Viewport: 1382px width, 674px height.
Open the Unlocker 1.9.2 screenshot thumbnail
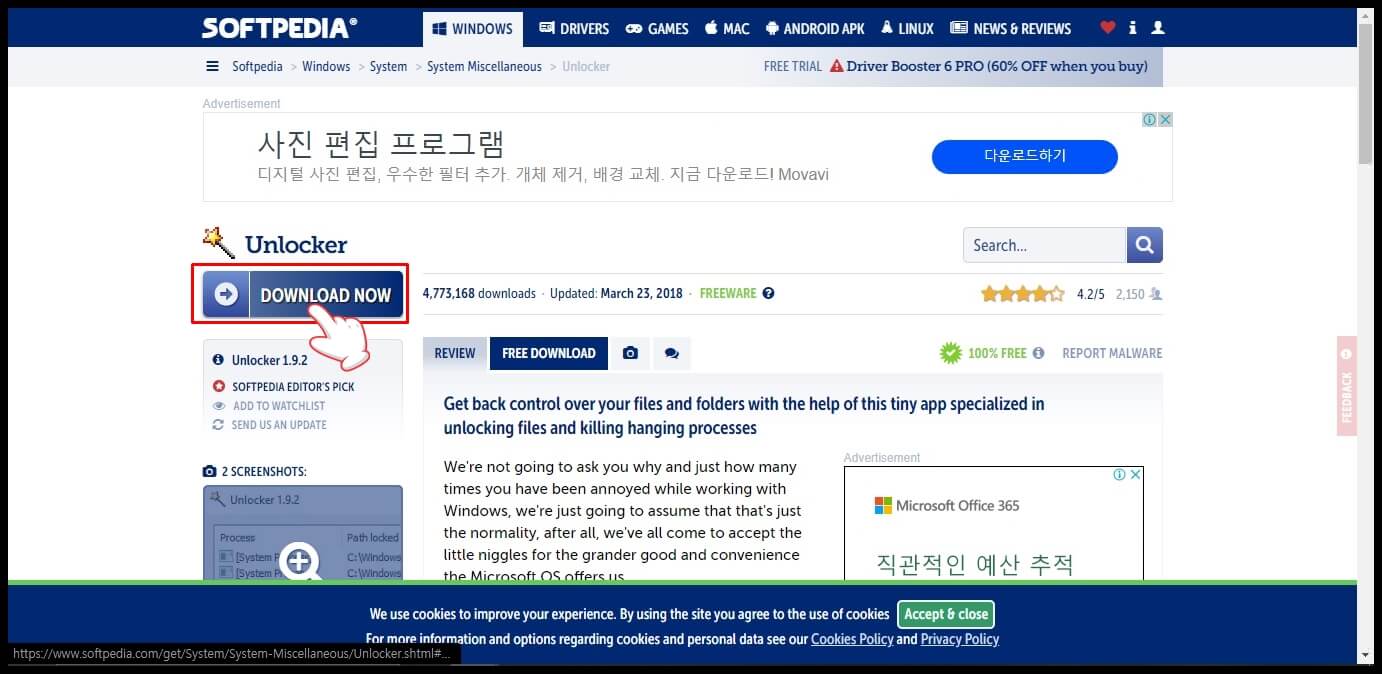pos(303,533)
